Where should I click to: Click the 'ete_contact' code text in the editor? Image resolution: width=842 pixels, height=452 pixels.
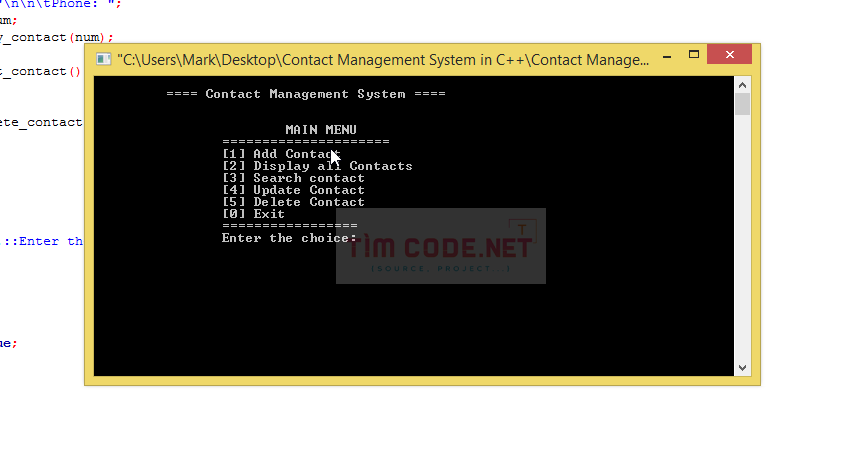(41, 122)
